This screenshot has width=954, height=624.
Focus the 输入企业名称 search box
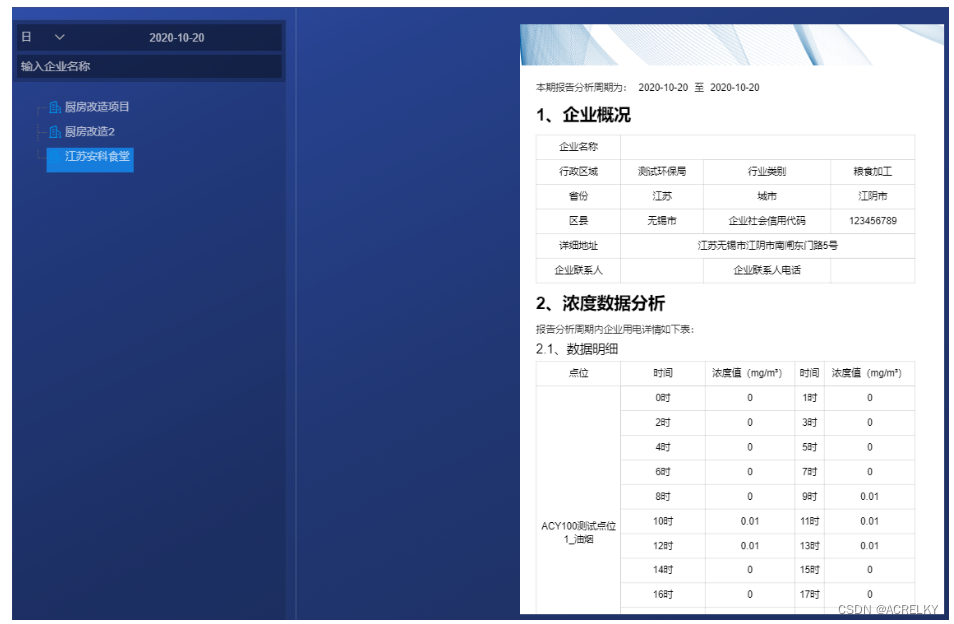pos(150,66)
